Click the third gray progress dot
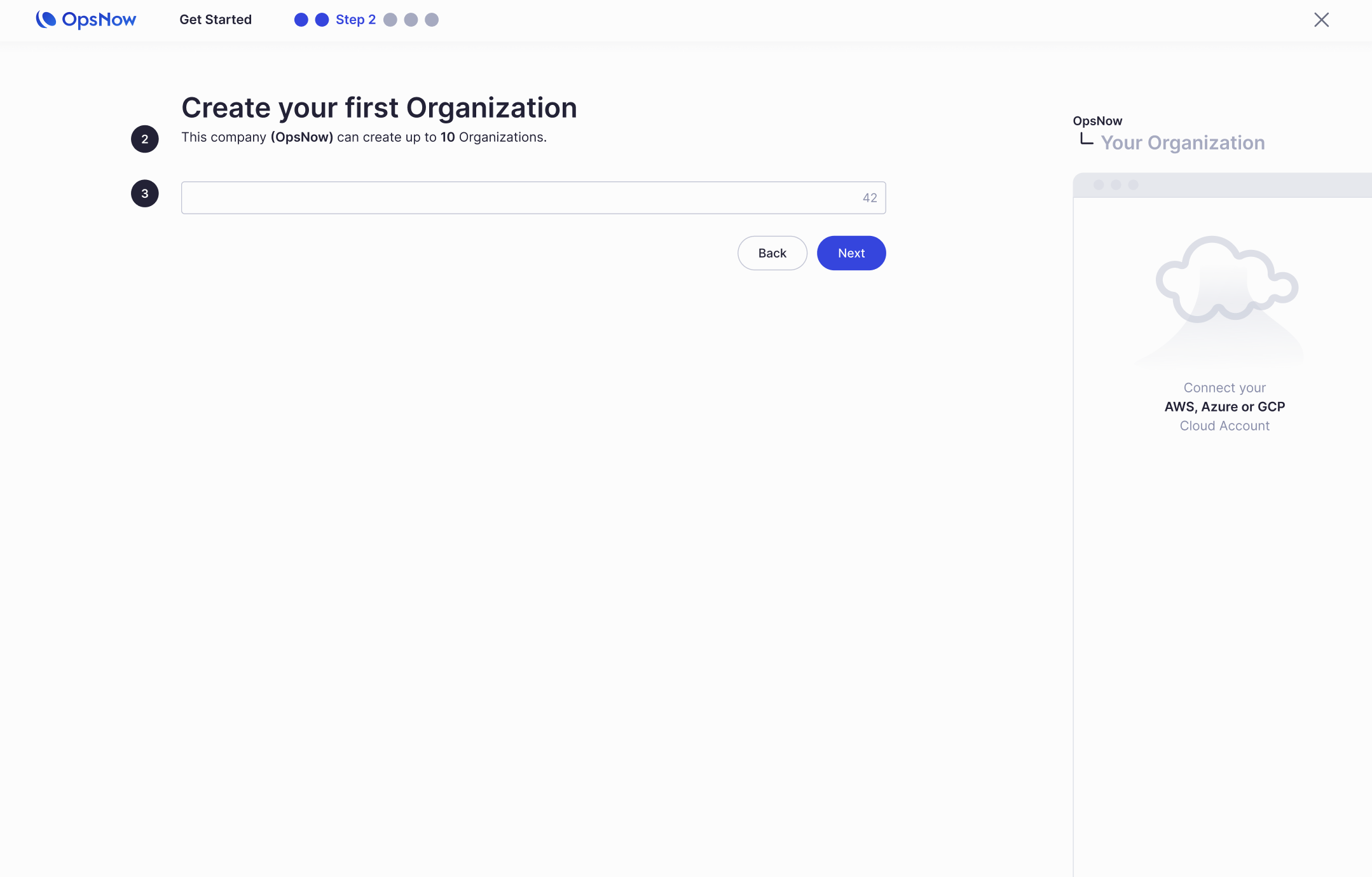The width and height of the screenshot is (1372, 877). coord(390,20)
